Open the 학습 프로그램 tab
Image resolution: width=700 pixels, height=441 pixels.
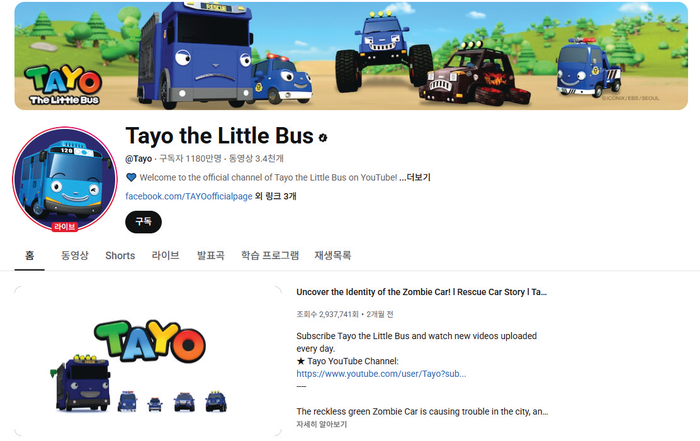click(270, 255)
